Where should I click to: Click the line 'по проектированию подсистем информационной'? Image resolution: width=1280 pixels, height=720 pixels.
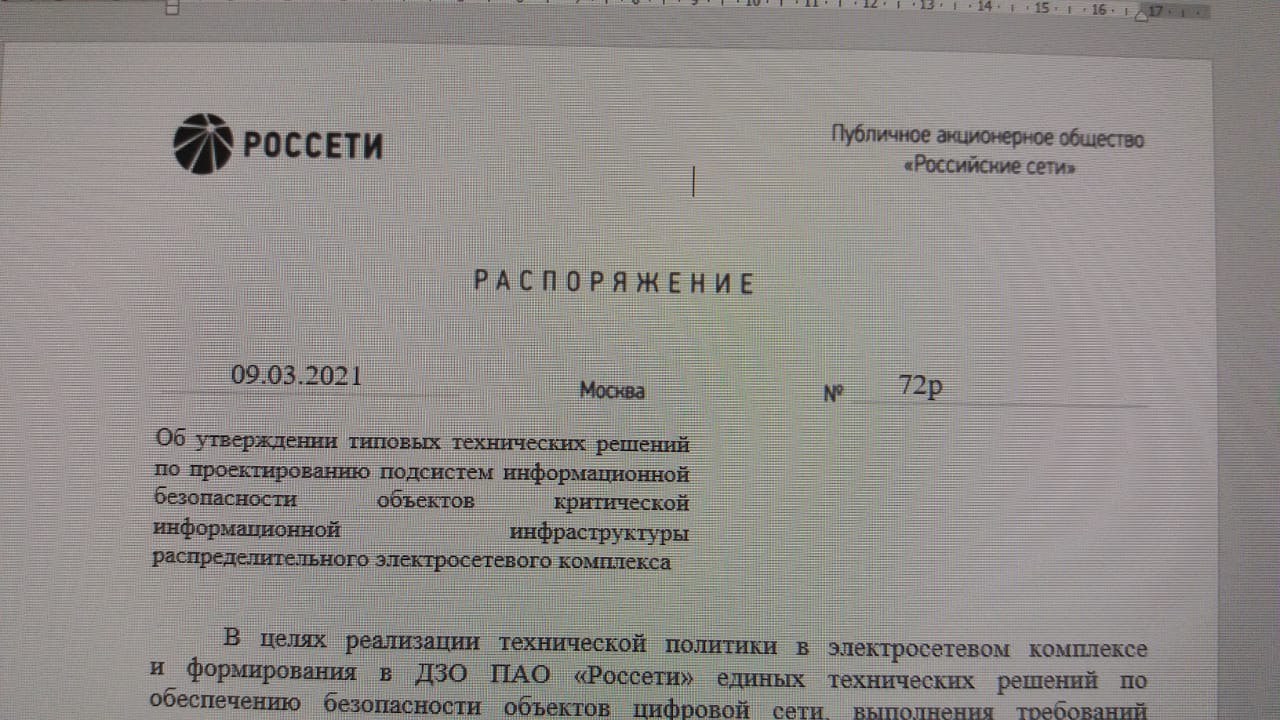tap(422, 470)
